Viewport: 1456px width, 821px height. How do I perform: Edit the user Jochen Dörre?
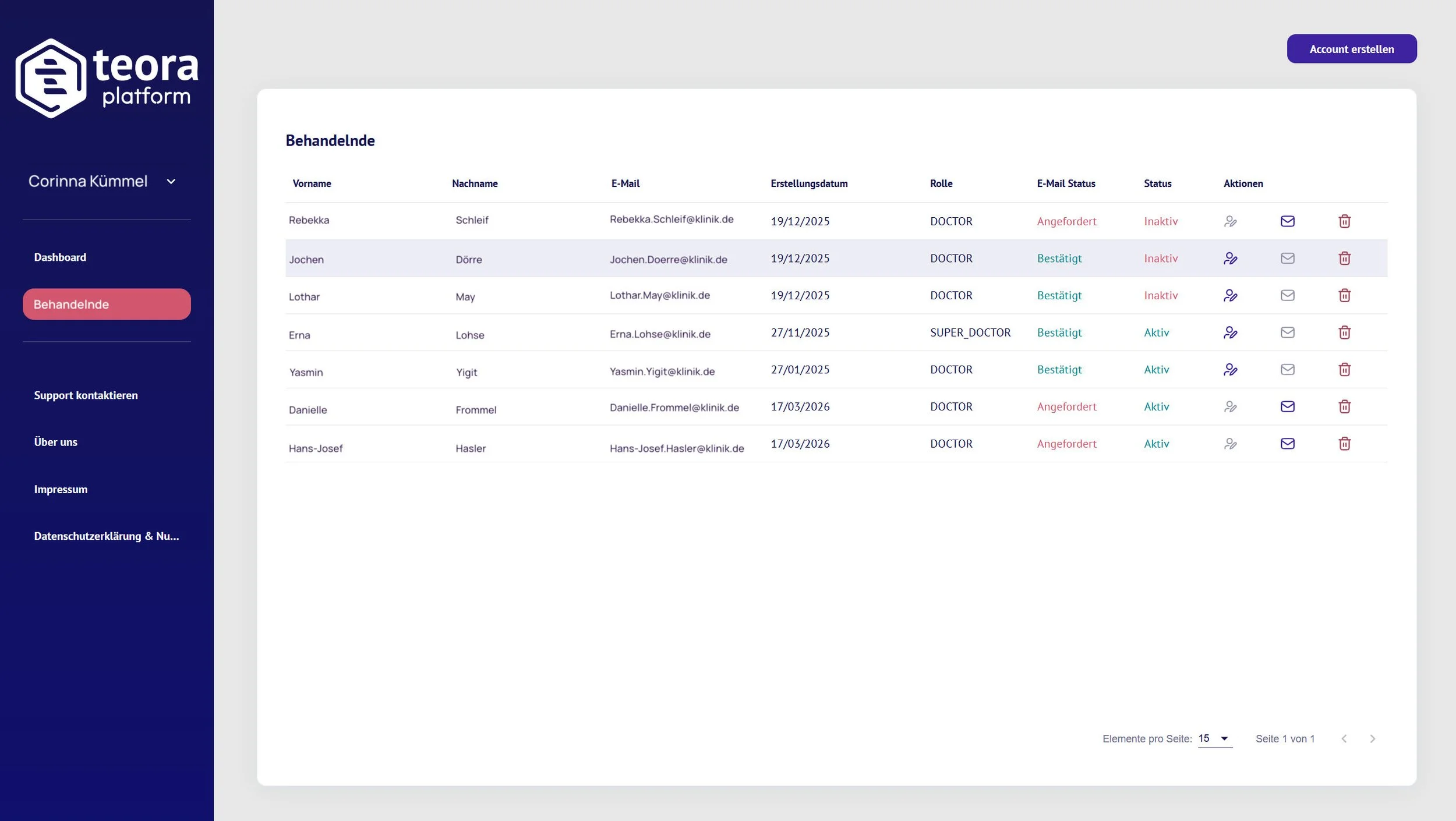[1230, 258]
